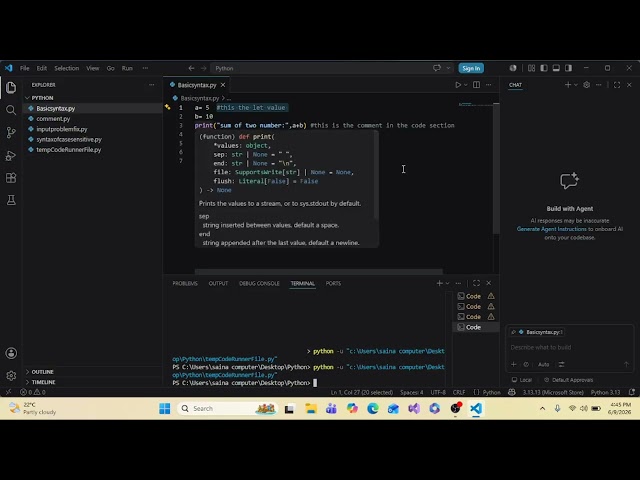
Task: Open the Accounts menu icon
Action: coord(11,353)
